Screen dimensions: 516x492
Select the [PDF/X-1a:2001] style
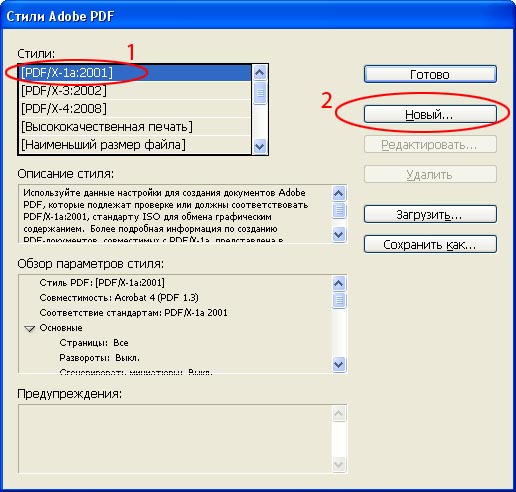click(x=135, y=73)
